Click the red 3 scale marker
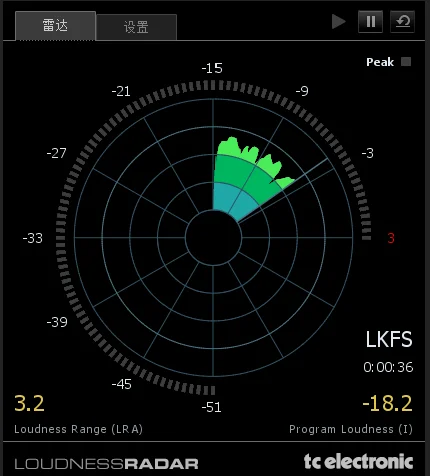430x476 pixels. pyautogui.click(x=391, y=238)
